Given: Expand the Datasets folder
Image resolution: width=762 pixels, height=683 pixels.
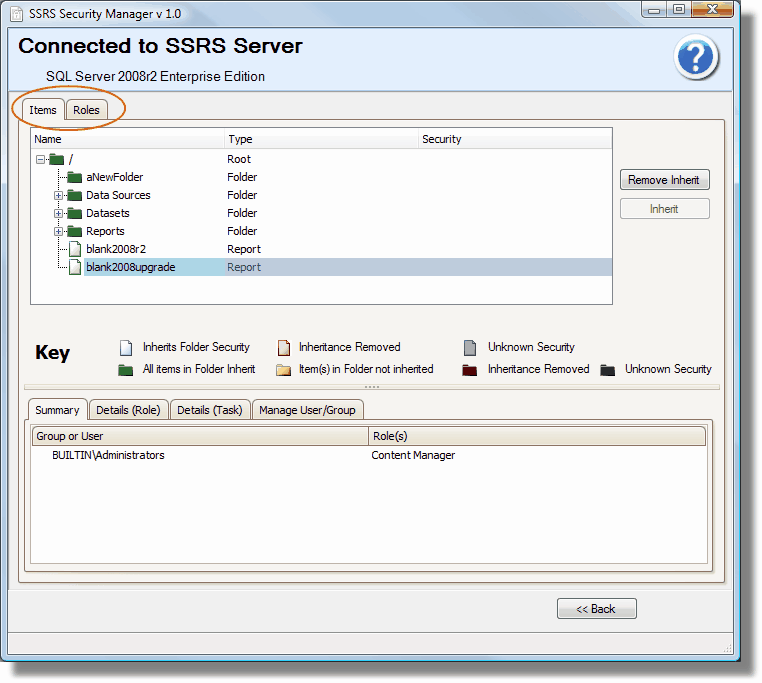Looking at the screenshot, I should 58,213.
